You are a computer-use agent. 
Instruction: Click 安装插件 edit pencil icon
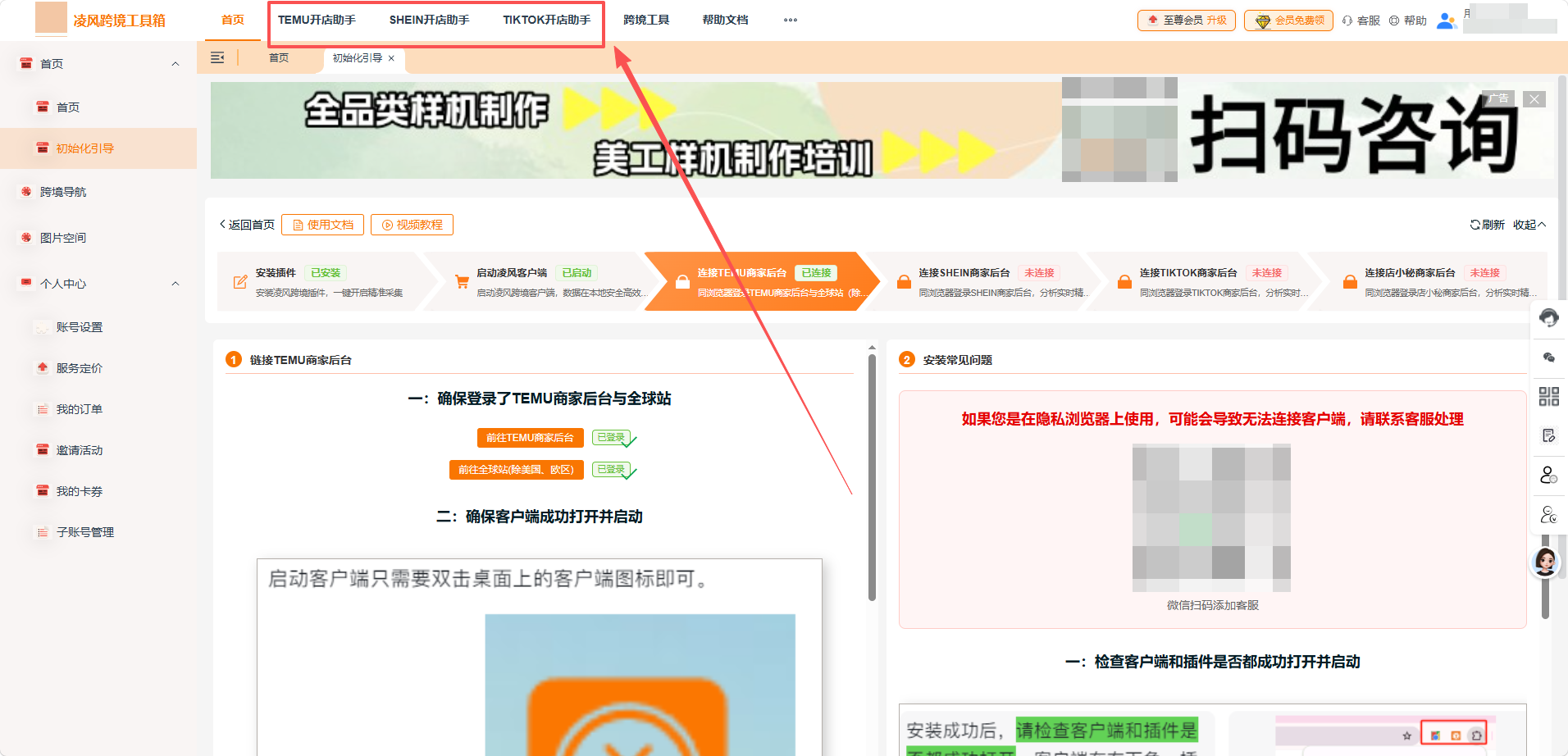coord(240,282)
